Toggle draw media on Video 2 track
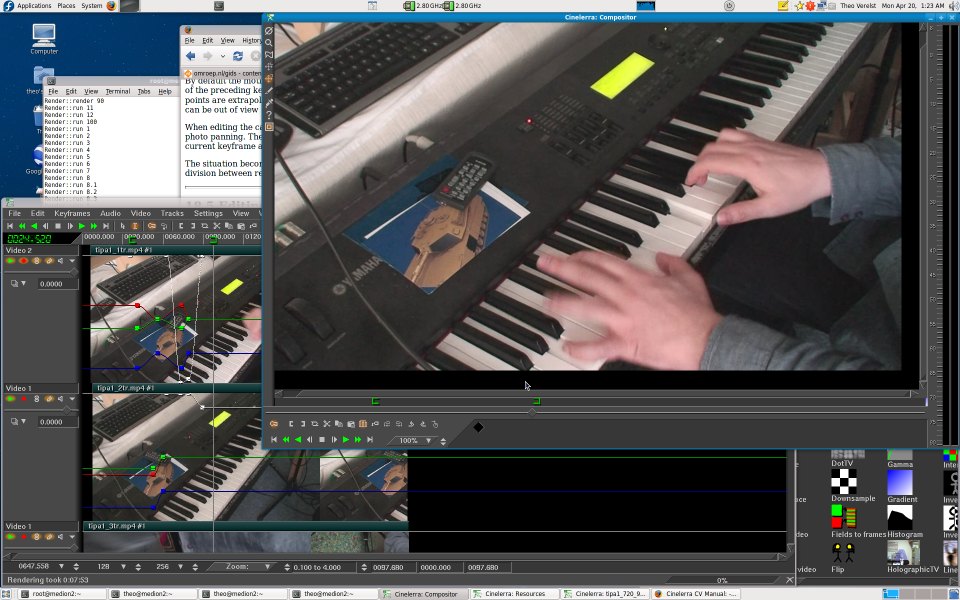960x600 pixels. click(x=49, y=261)
